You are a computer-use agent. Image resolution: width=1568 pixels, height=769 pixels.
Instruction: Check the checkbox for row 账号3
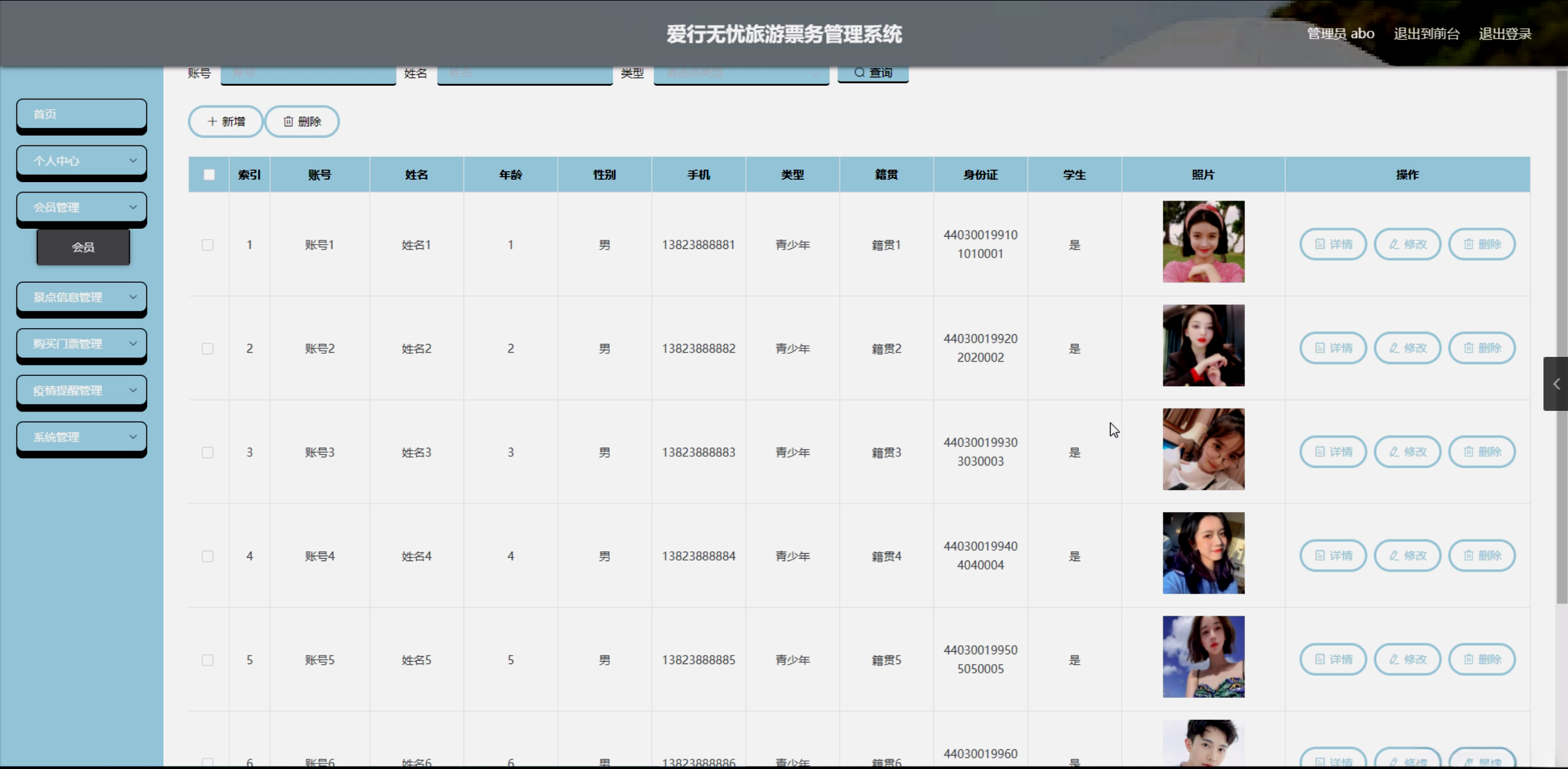[x=208, y=452]
